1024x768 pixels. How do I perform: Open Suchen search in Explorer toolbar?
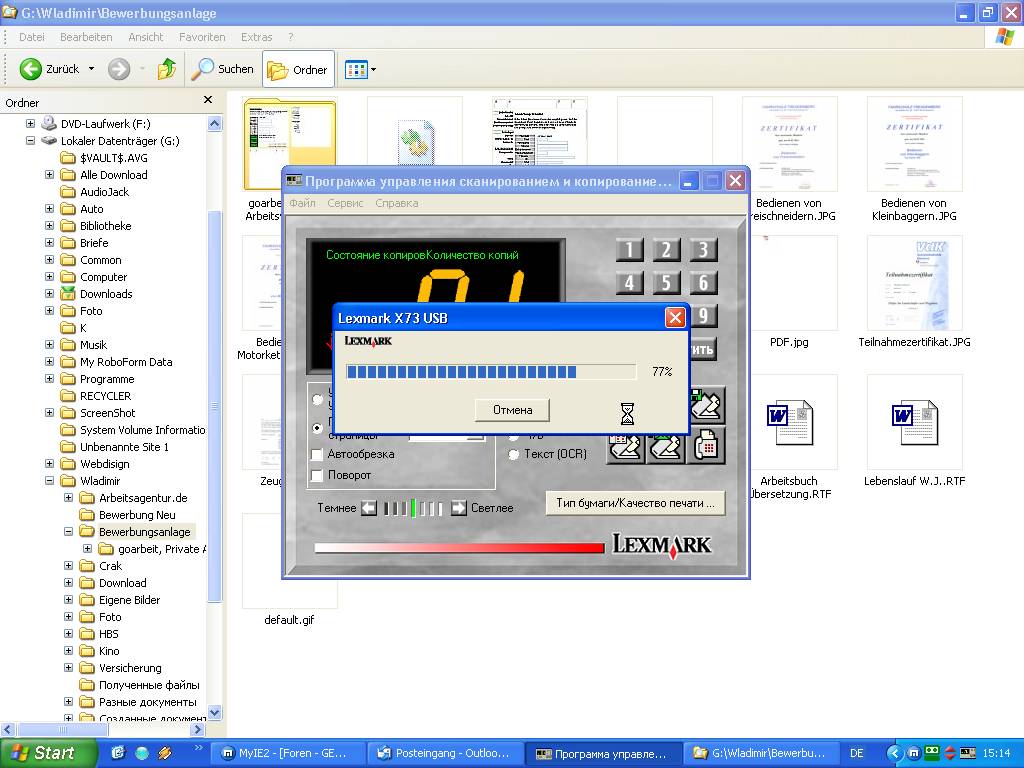point(222,69)
